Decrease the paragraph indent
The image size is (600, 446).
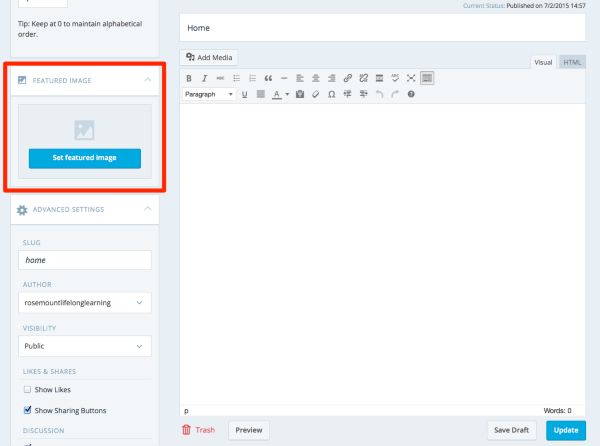pos(347,94)
